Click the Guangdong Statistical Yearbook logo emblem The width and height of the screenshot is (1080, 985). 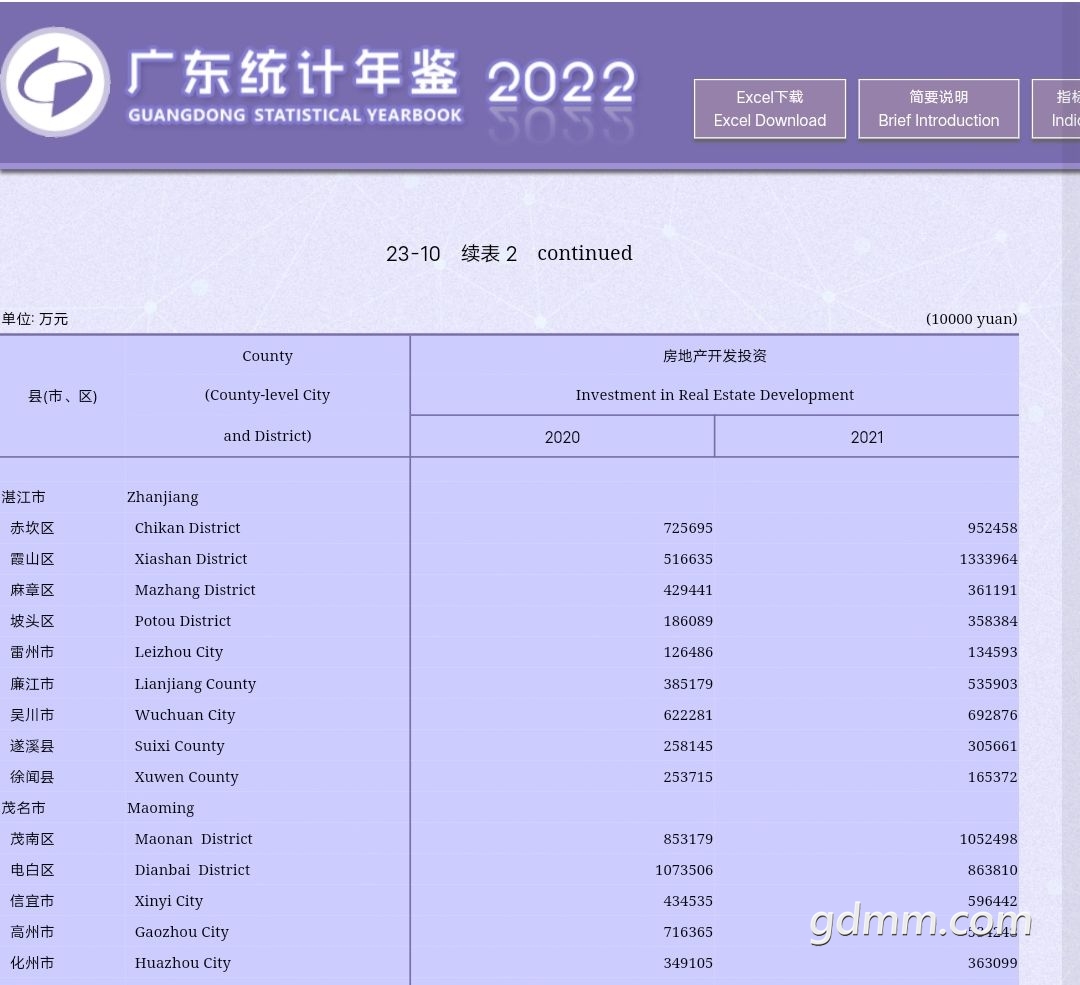(55, 82)
